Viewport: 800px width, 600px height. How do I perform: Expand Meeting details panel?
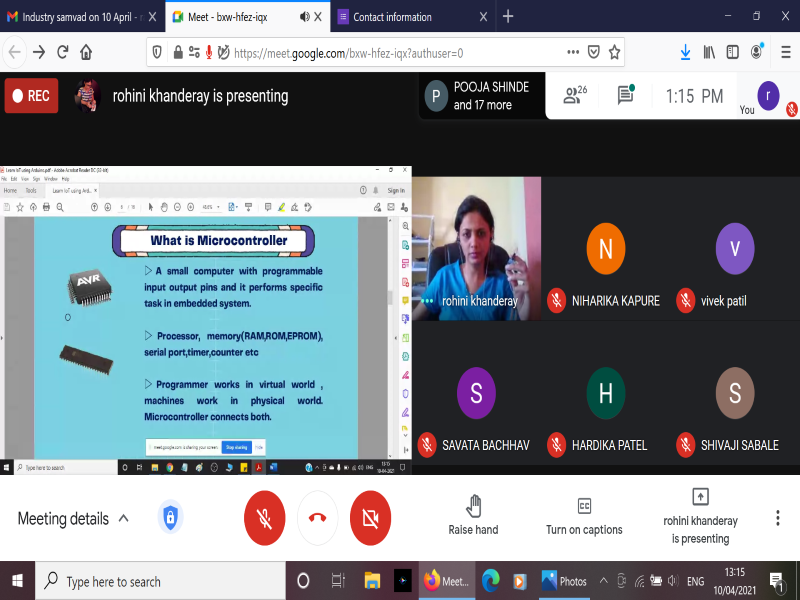tap(73, 519)
